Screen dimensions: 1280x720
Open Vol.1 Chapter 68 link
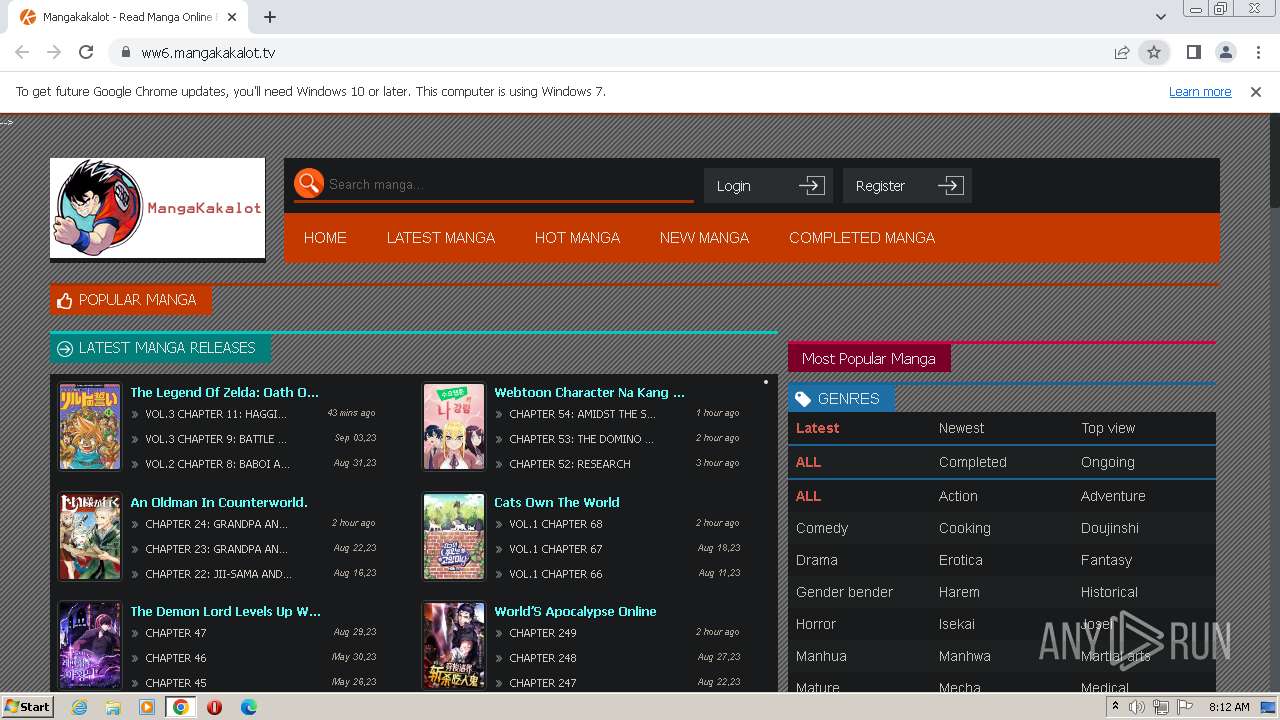coord(556,524)
